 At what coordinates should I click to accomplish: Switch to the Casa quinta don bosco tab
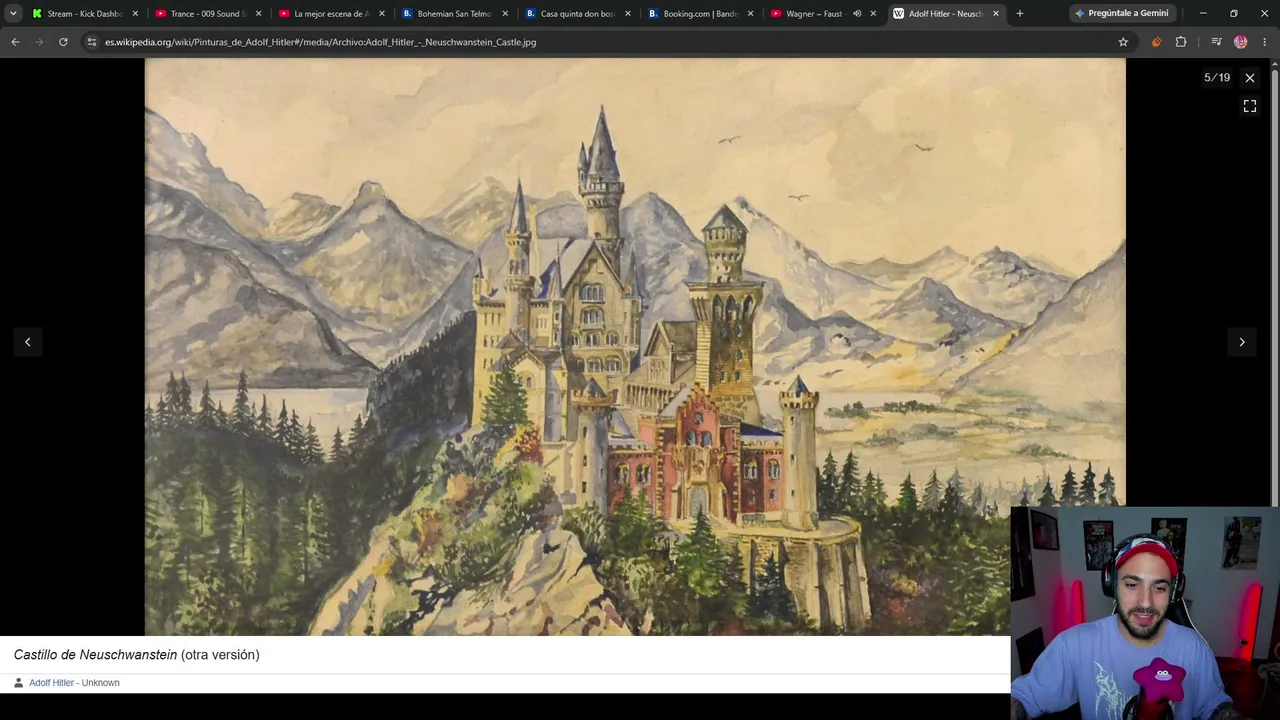tap(577, 13)
